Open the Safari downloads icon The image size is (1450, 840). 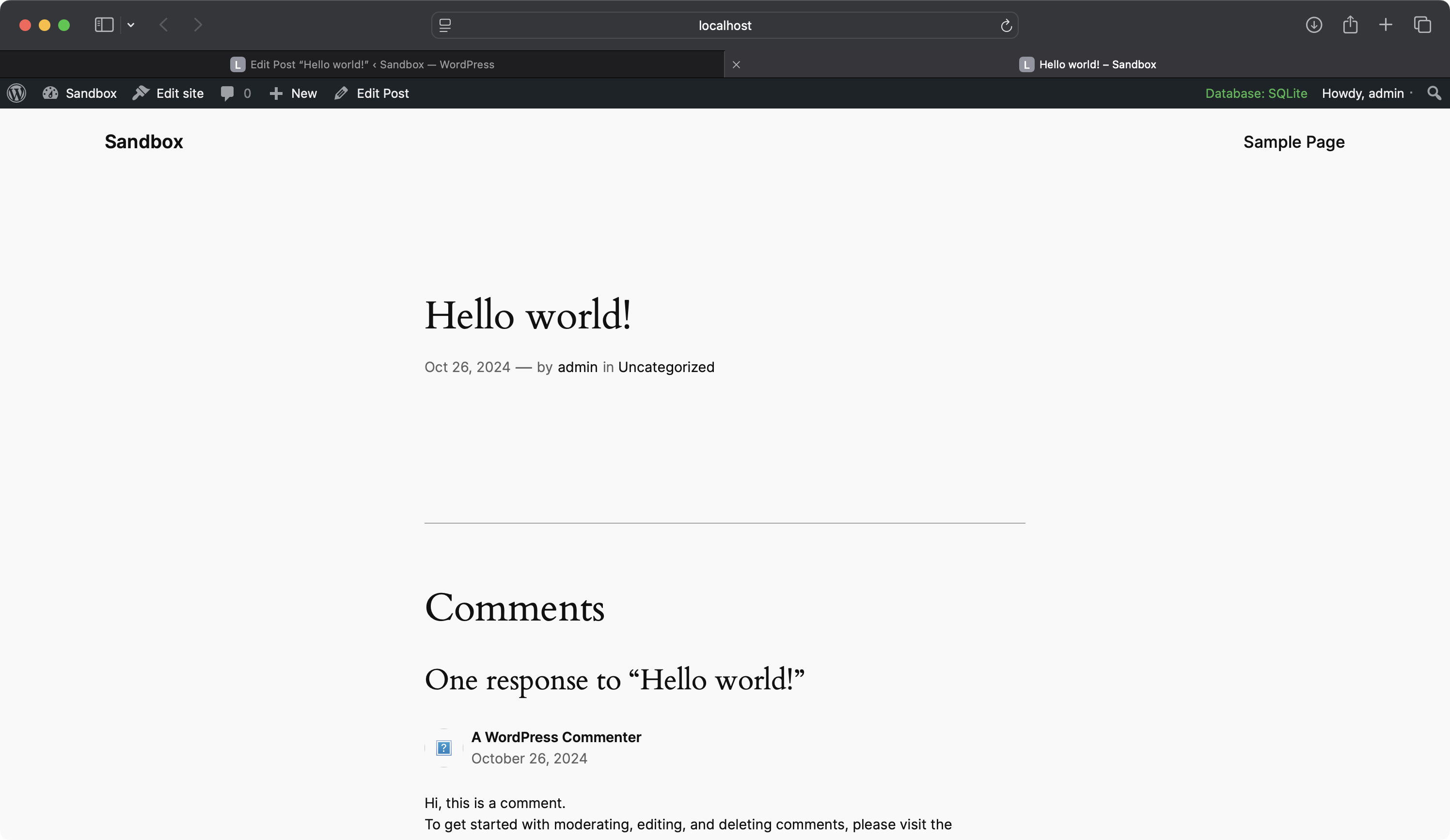[x=1314, y=25]
